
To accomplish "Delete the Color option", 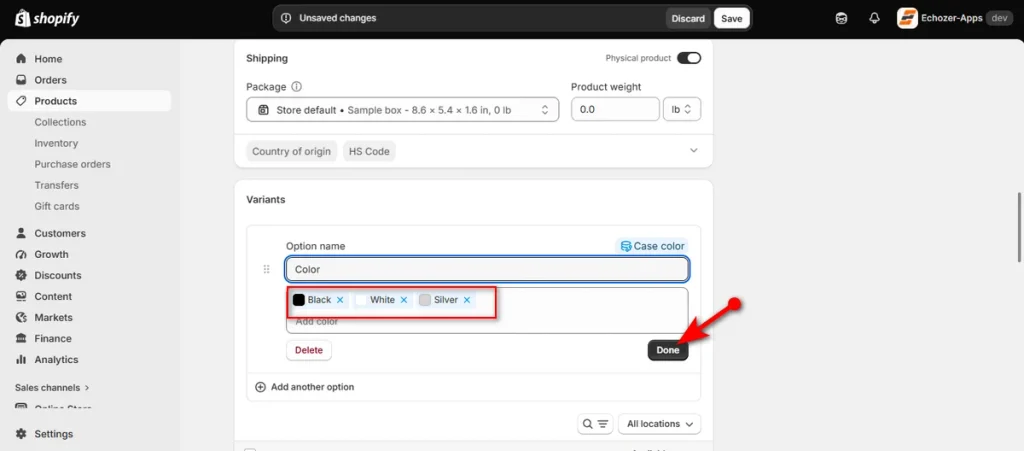I will [x=309, y=350].
